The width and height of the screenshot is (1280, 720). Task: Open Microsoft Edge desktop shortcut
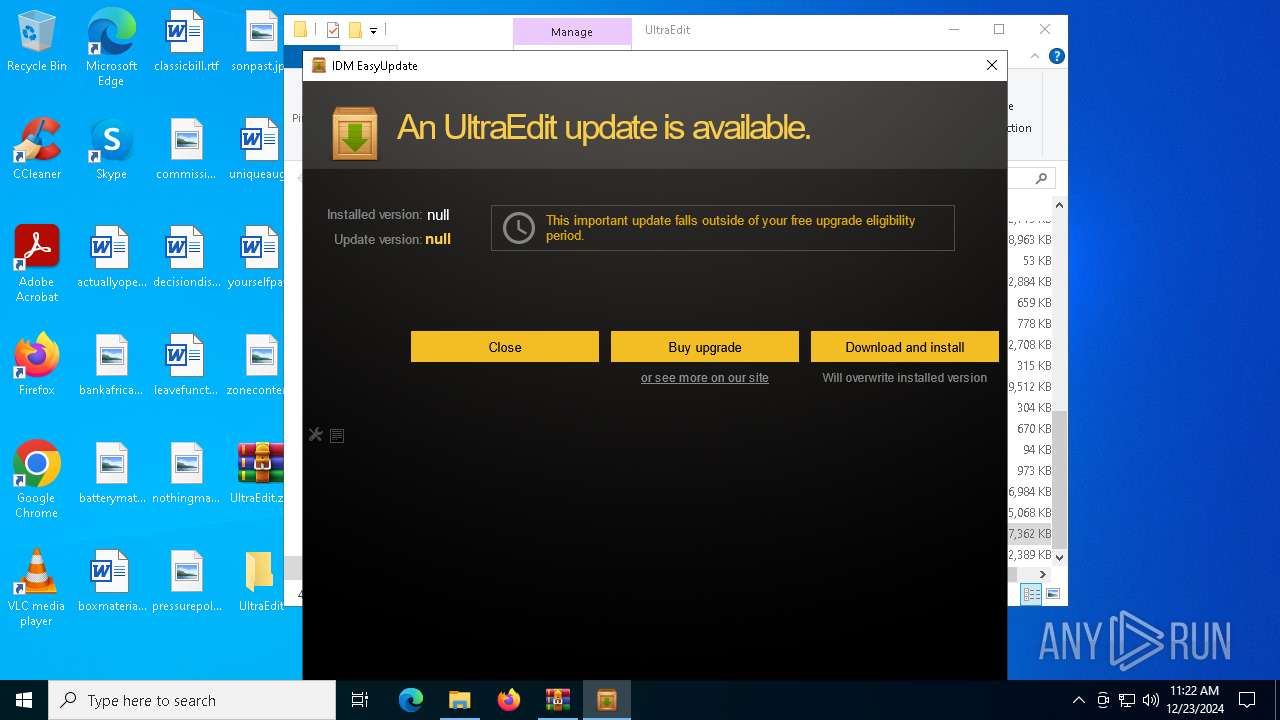point(111,48)
